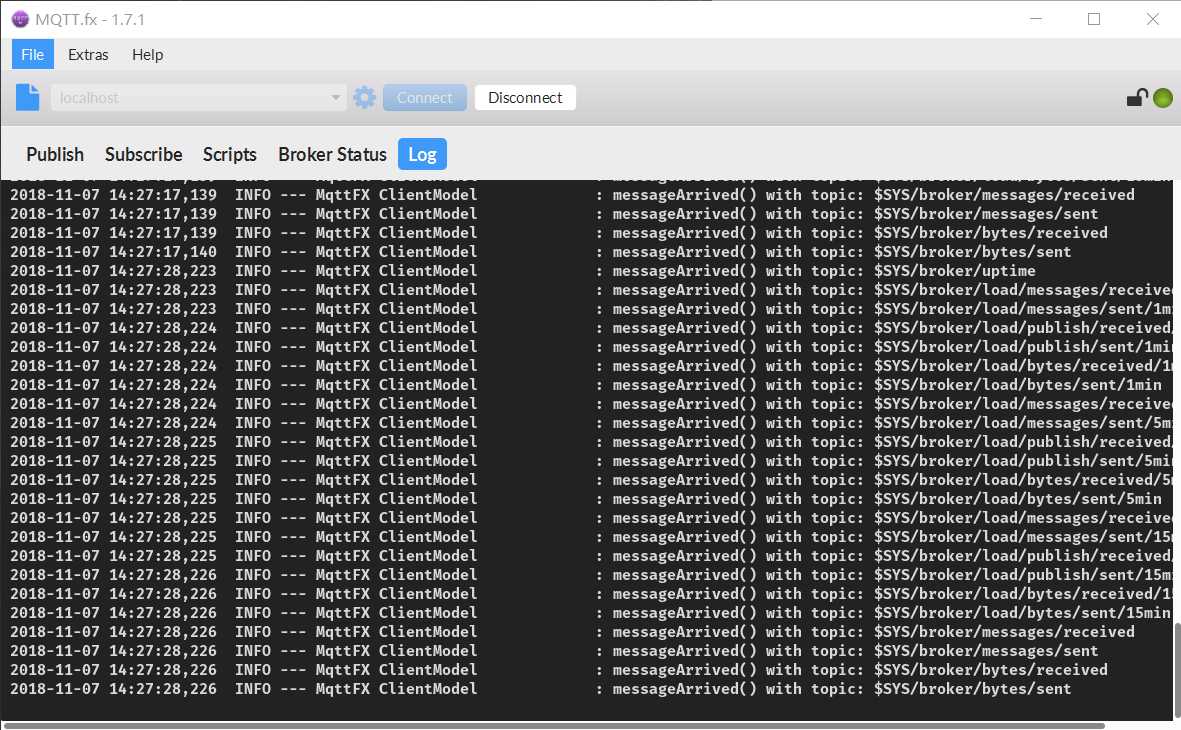Click the Disconnect button
The height and width of the screenshot is (730, 1181).
(x=525, y=97)
